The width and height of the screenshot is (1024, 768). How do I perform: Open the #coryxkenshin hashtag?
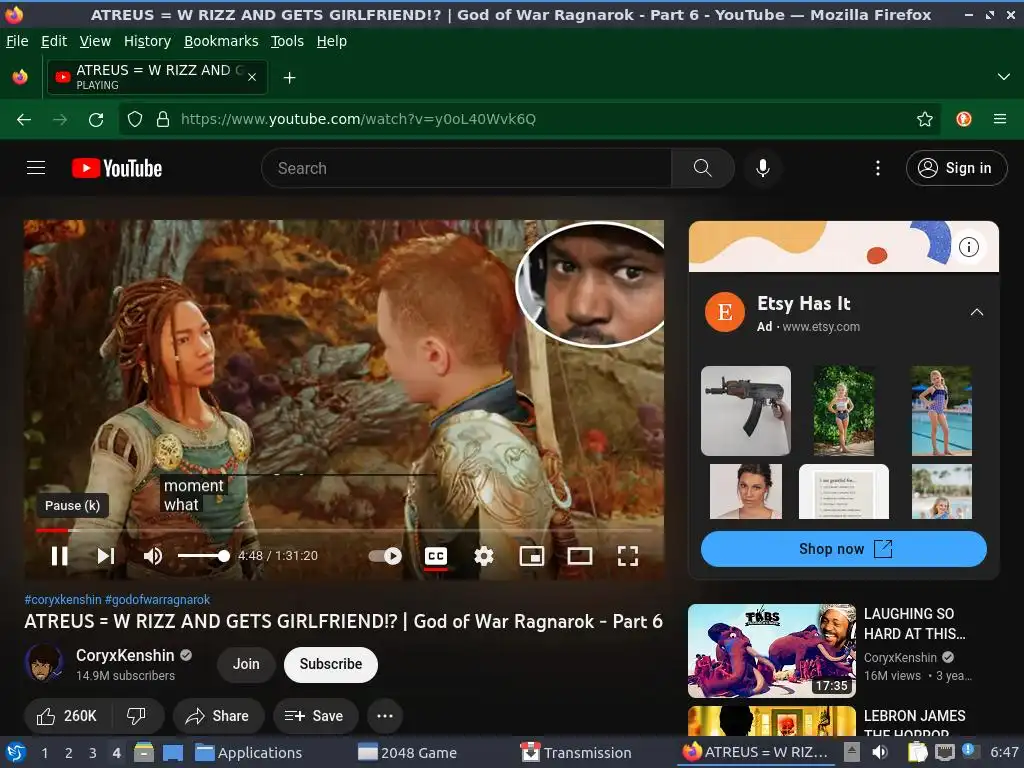pos(63,599)
